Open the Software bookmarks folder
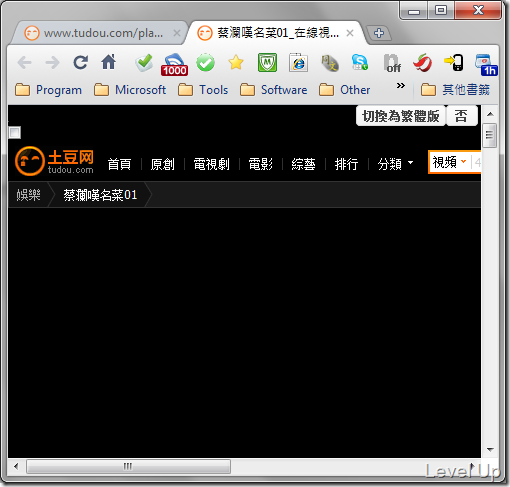The image size is (510, 487). coord(274,90)
